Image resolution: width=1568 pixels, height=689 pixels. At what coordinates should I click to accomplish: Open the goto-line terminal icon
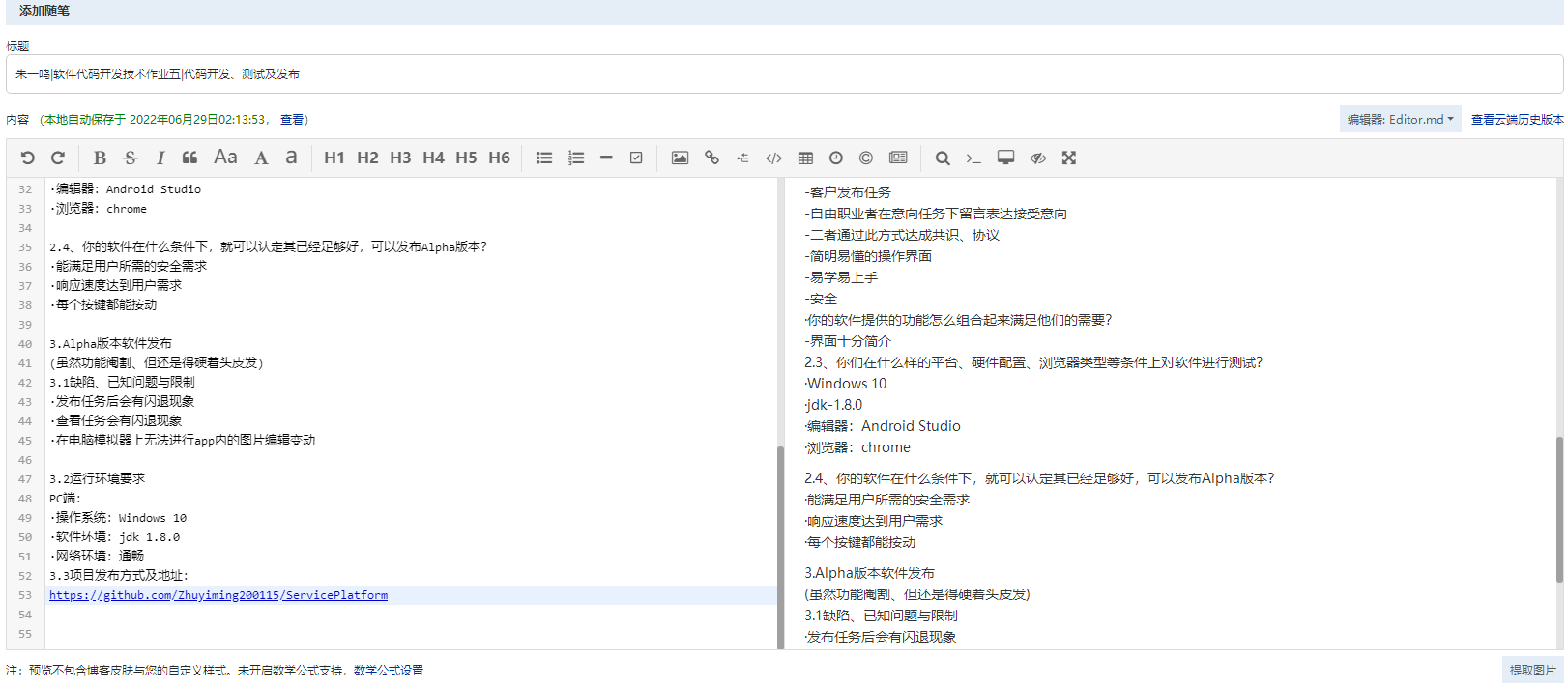973,158
